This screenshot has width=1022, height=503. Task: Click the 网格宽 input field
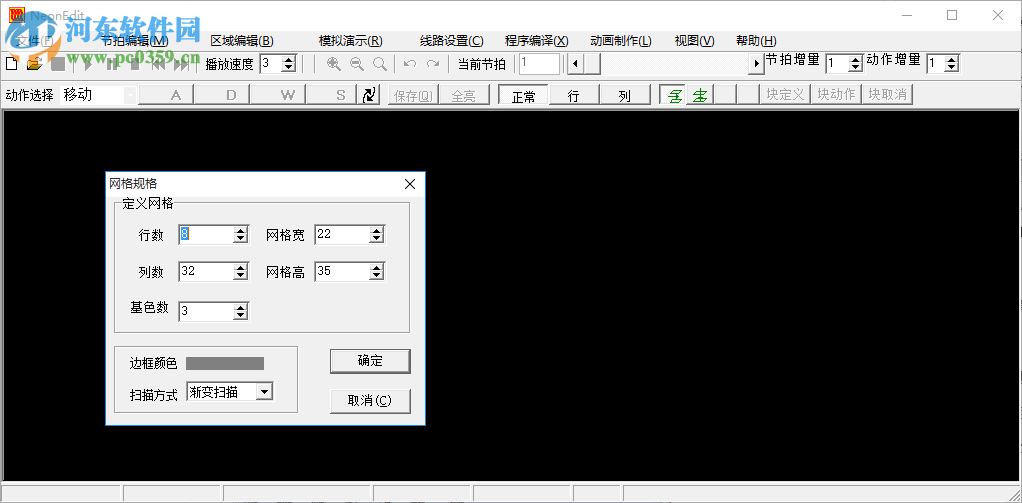click(342, 235)
